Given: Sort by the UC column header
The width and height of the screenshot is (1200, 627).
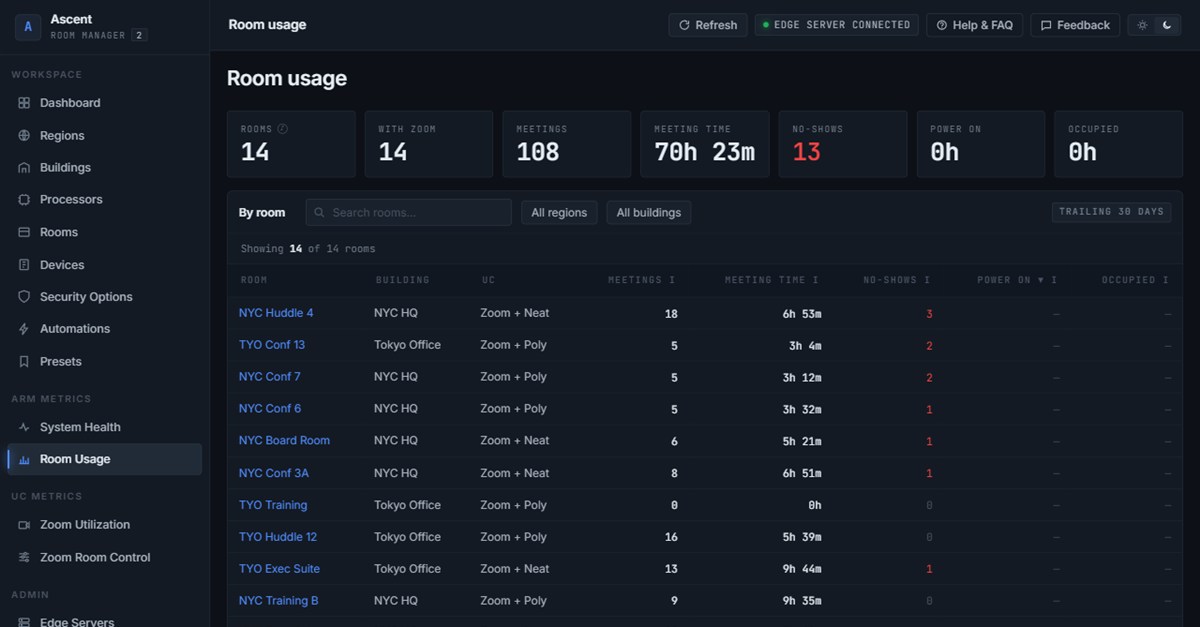Looking at the screenshot, I should tap(488, 280).
